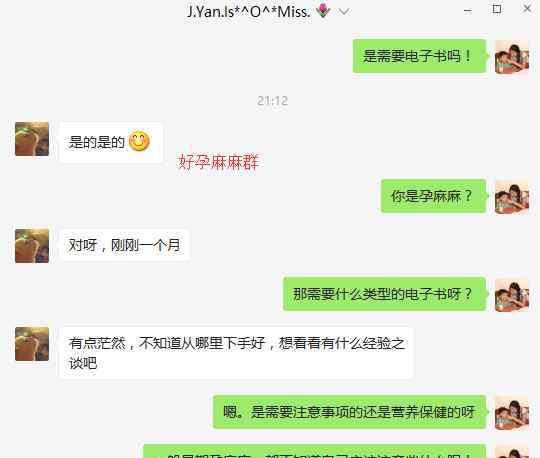Open contact avatar next to 是的是的 message
Screen dimensions: 540x458
point(32,139)
